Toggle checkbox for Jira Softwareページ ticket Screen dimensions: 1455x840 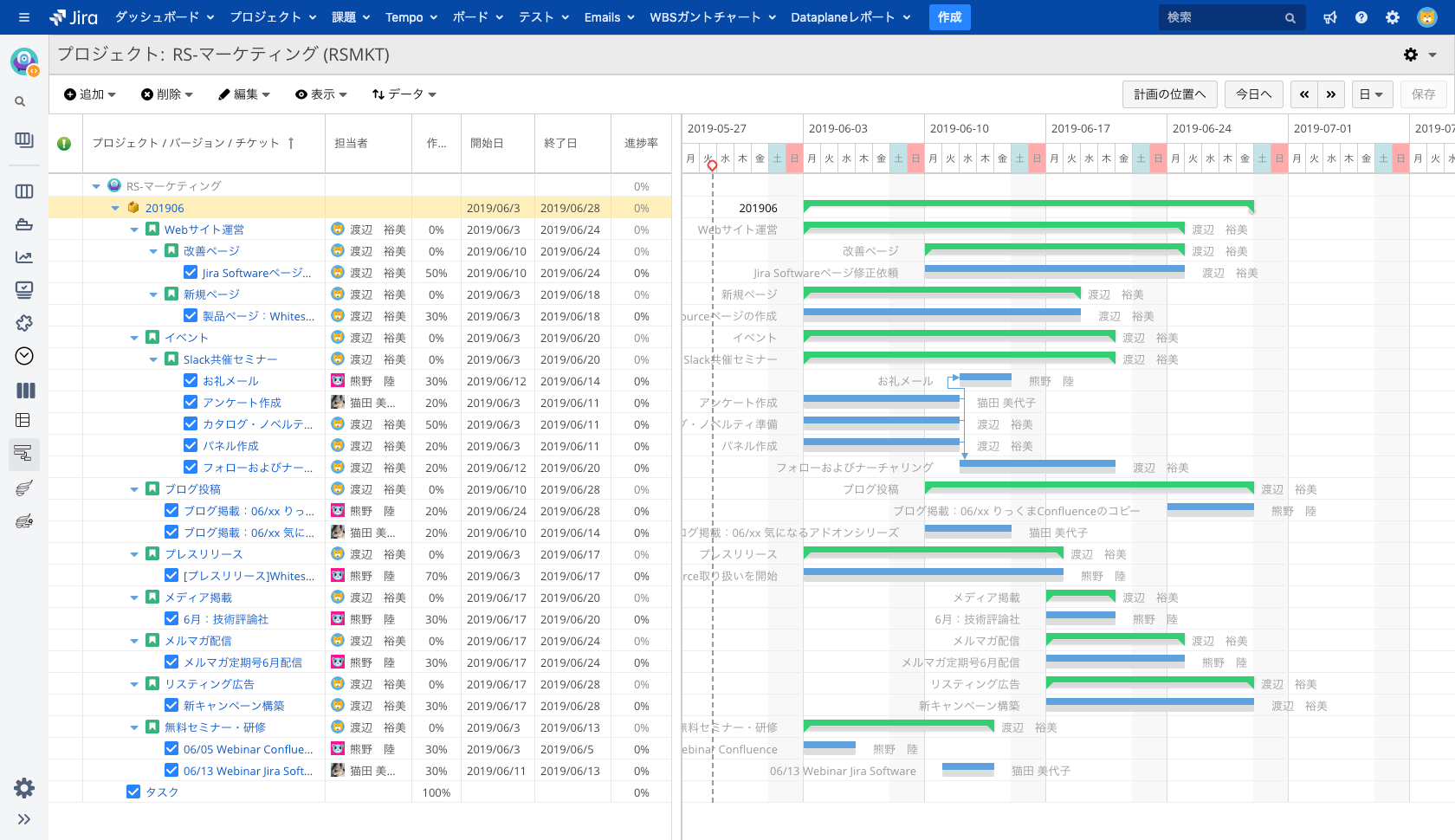[x=191, y=272]
